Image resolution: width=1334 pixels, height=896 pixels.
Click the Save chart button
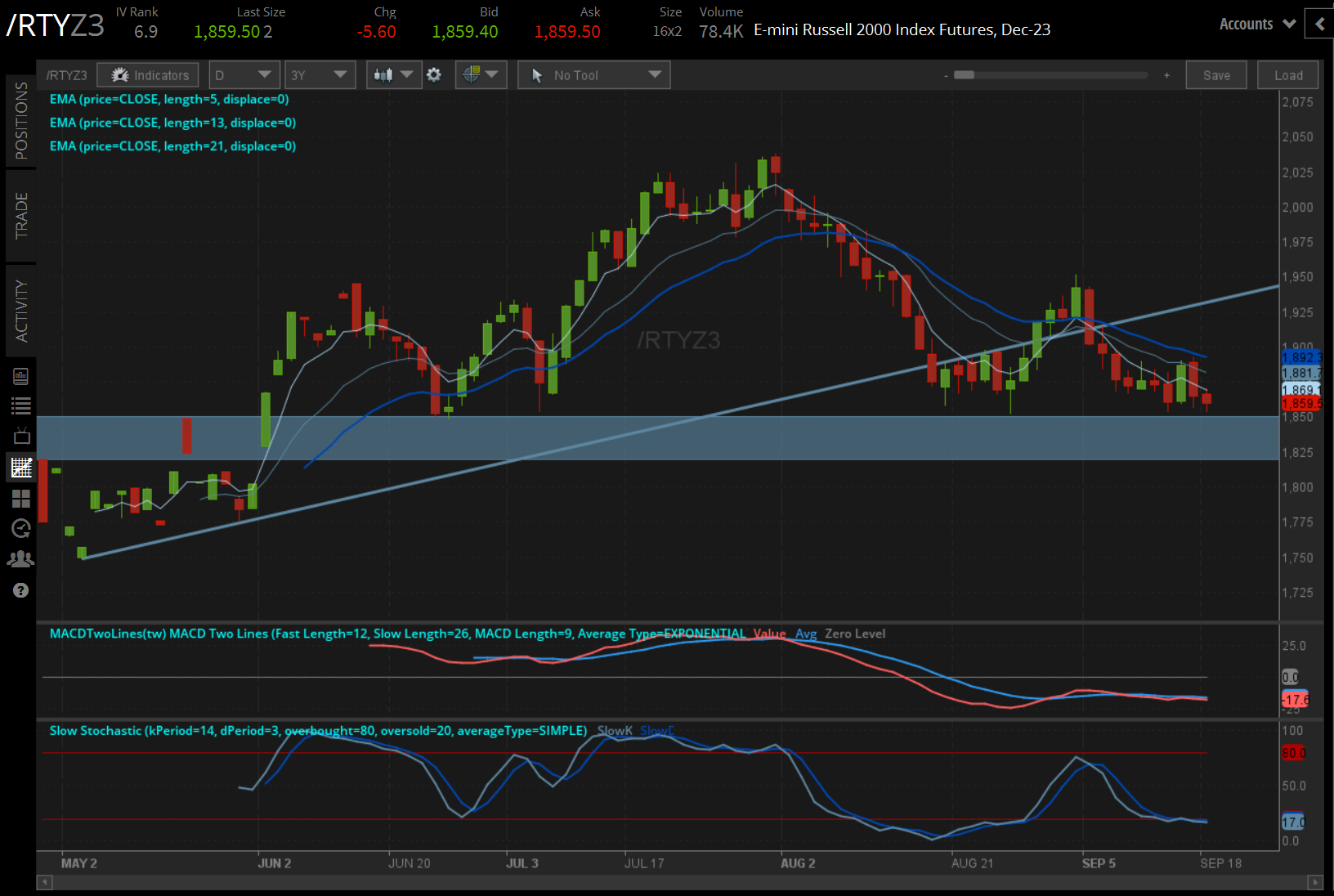pyautogui.click(x=1216, y=74)
